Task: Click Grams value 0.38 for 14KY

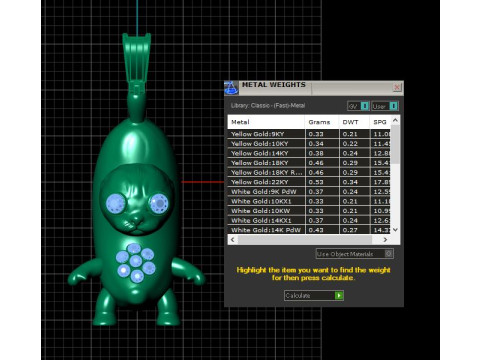Action: 316,153
